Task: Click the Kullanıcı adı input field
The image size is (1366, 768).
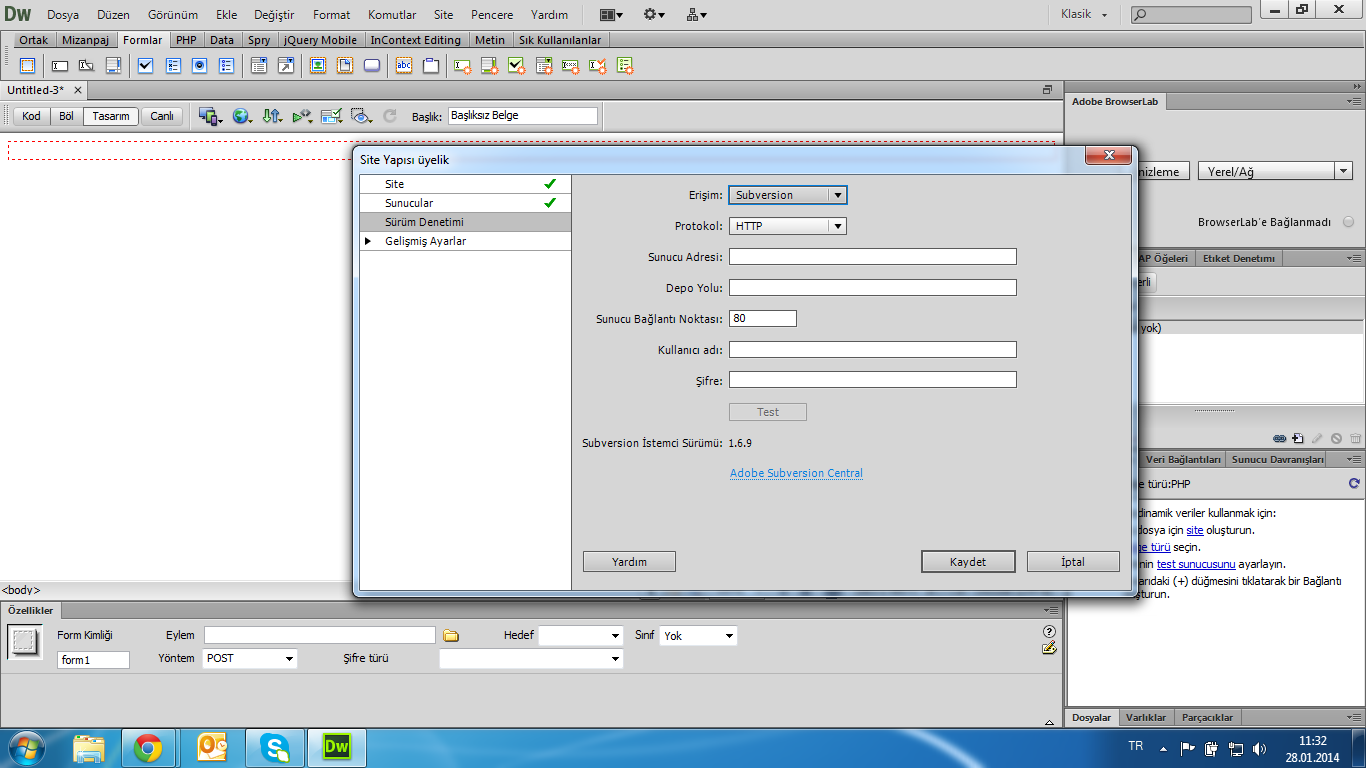Action: pyautogui.click(x=873, y=350)
